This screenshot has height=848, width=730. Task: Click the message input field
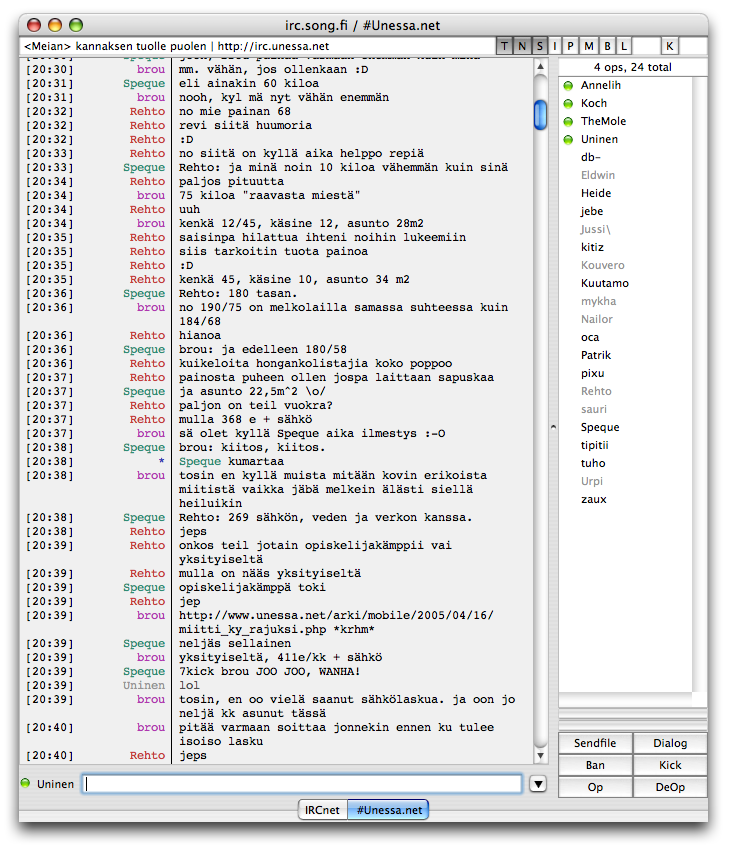pyautogui.click(x=302, y=784)
